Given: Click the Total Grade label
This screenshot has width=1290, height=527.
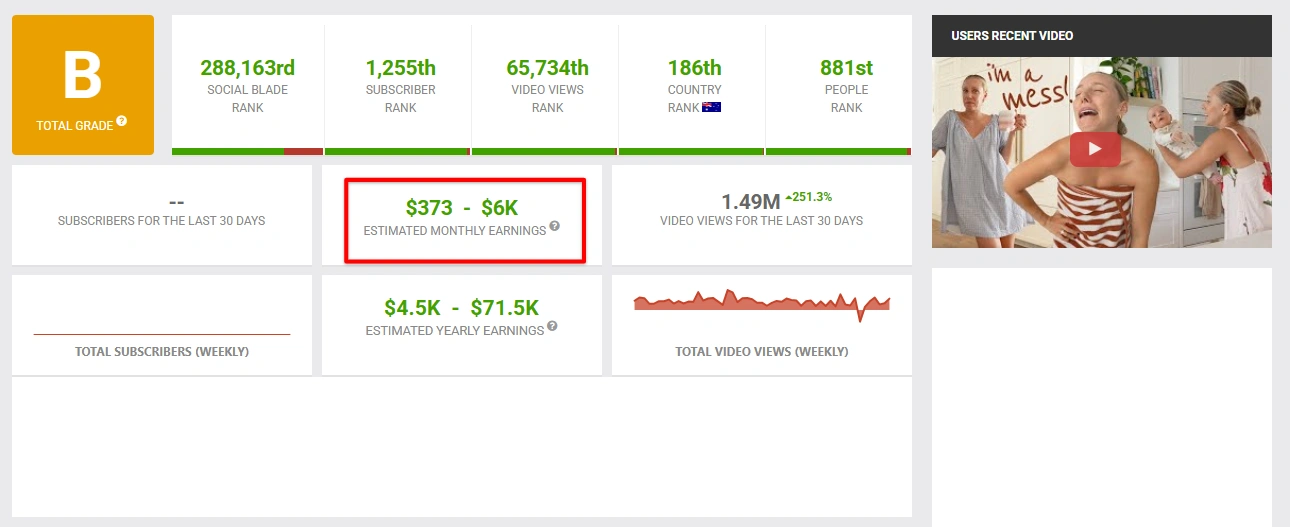Looking at the screenshot, I should coord(74,126).
